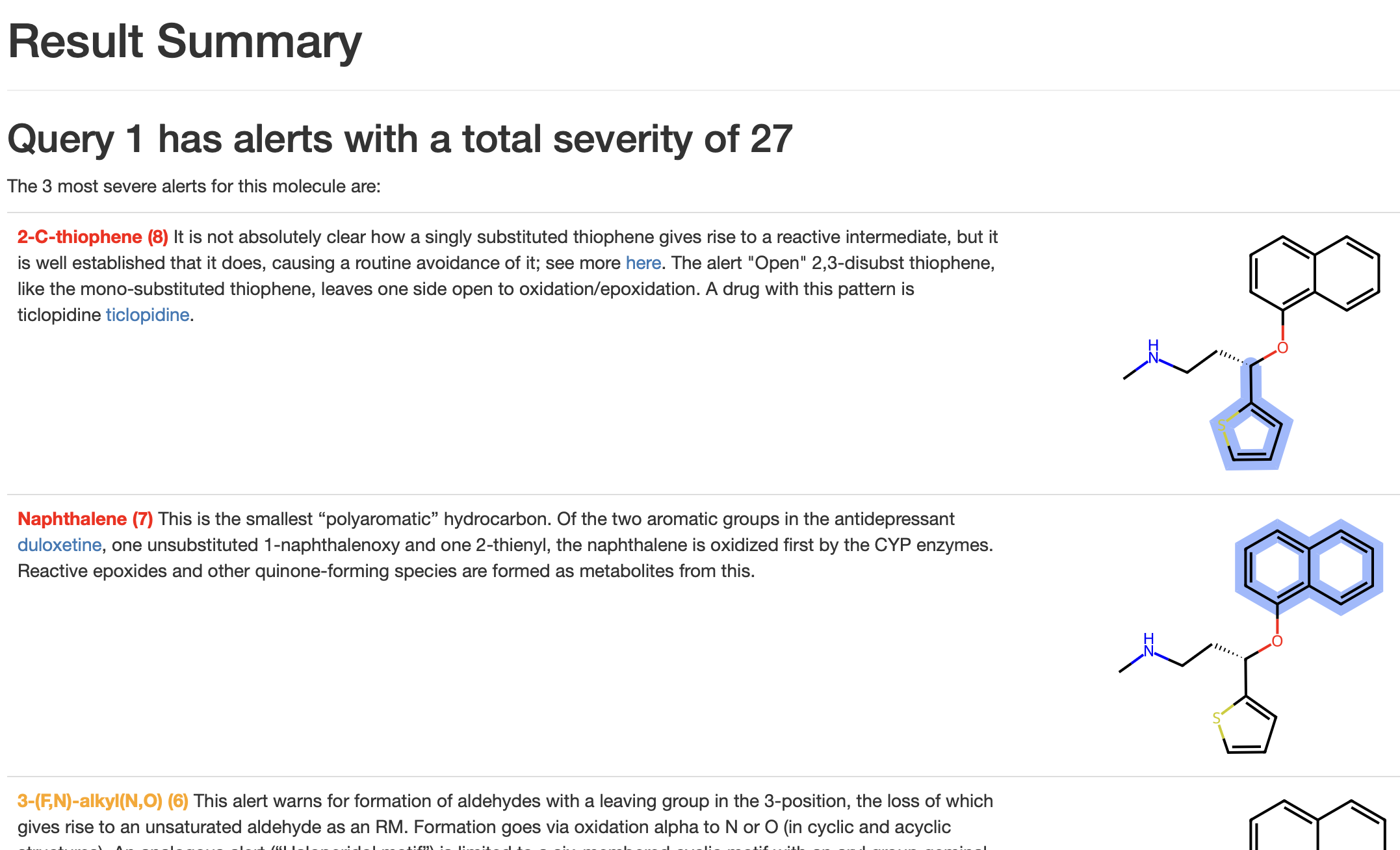Open the duloxetine link
The height and width of the screenshot is (850, 1400).
[59, 545]
